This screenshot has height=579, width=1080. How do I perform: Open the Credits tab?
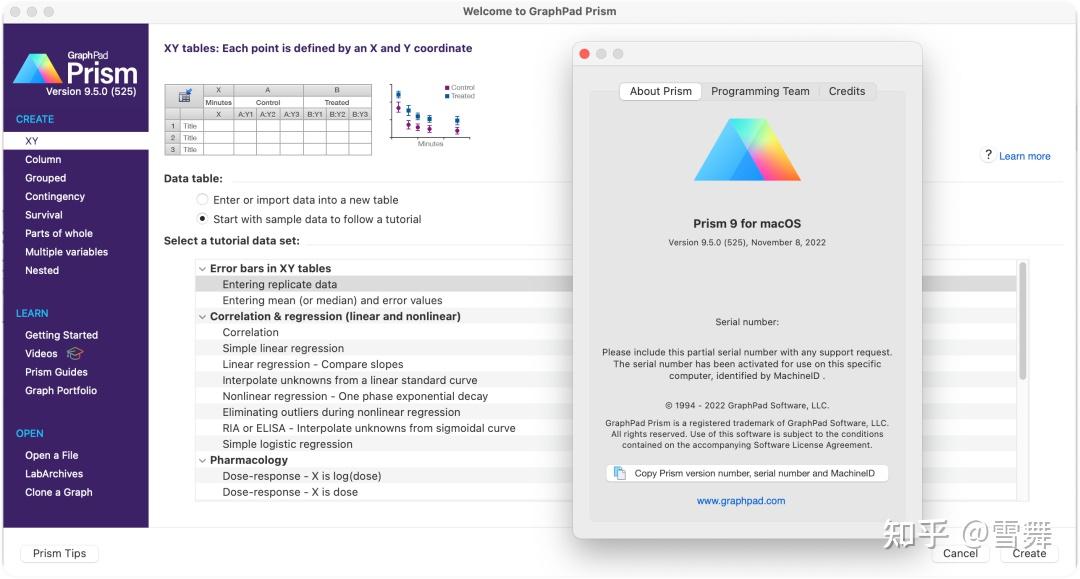tap(847, 91)
